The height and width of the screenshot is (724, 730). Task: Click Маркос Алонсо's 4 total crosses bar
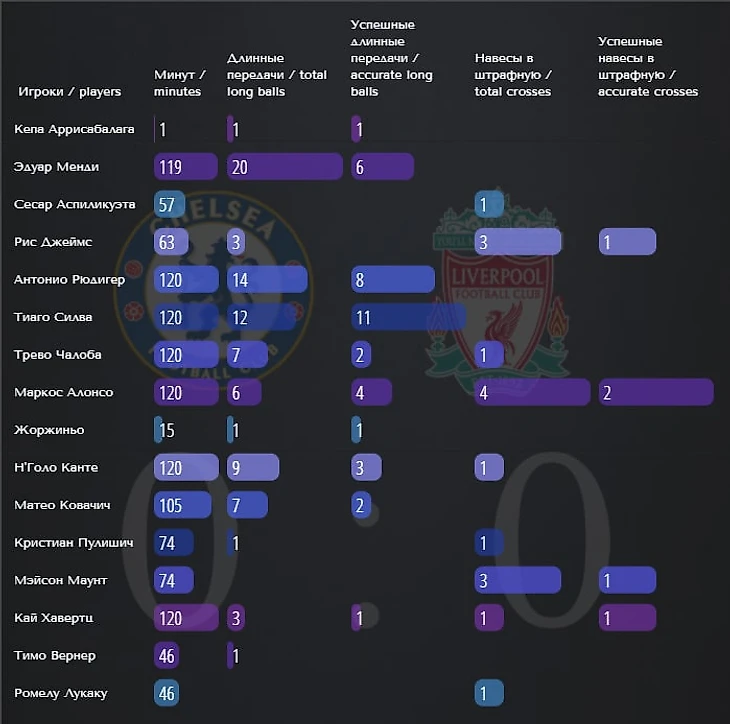tap(533, 392)
